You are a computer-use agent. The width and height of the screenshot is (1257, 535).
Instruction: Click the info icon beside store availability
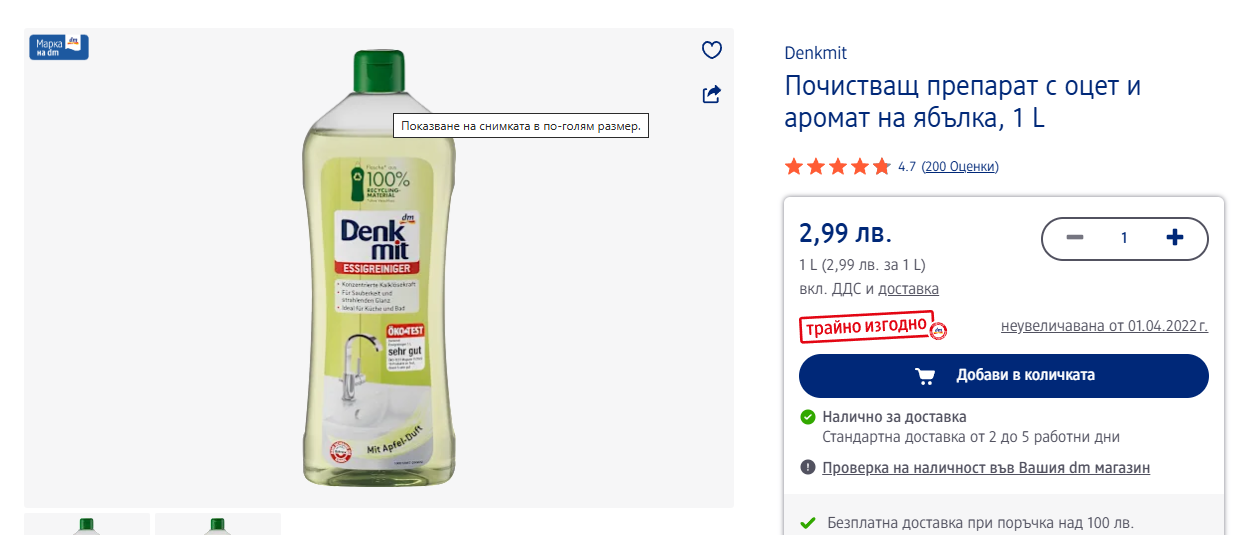(x=808, y=468)
